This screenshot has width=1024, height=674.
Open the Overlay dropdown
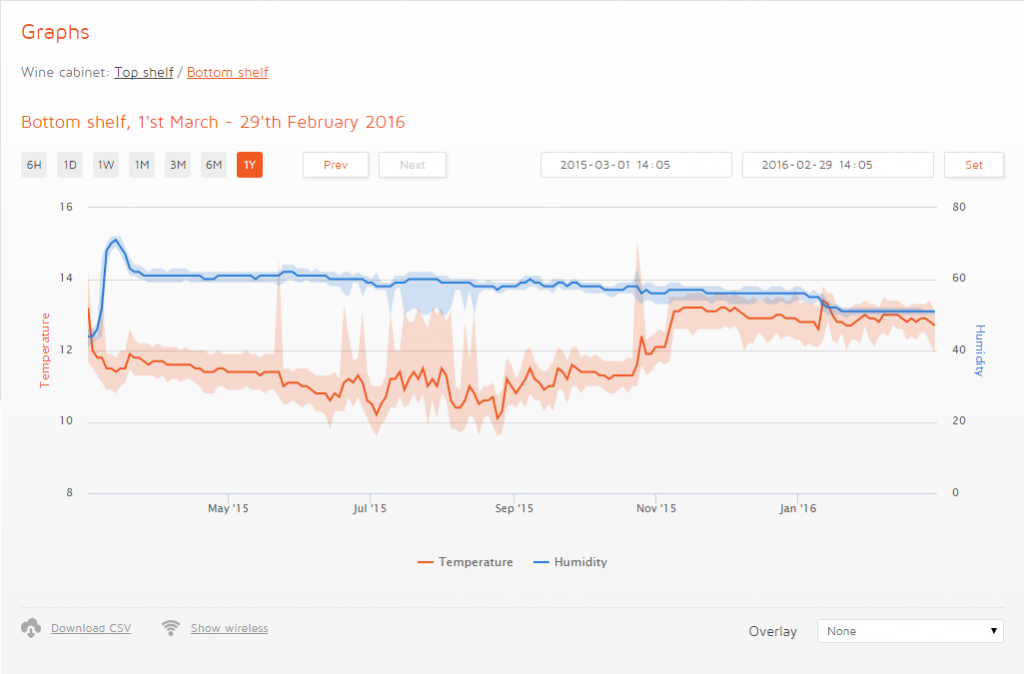910,631
